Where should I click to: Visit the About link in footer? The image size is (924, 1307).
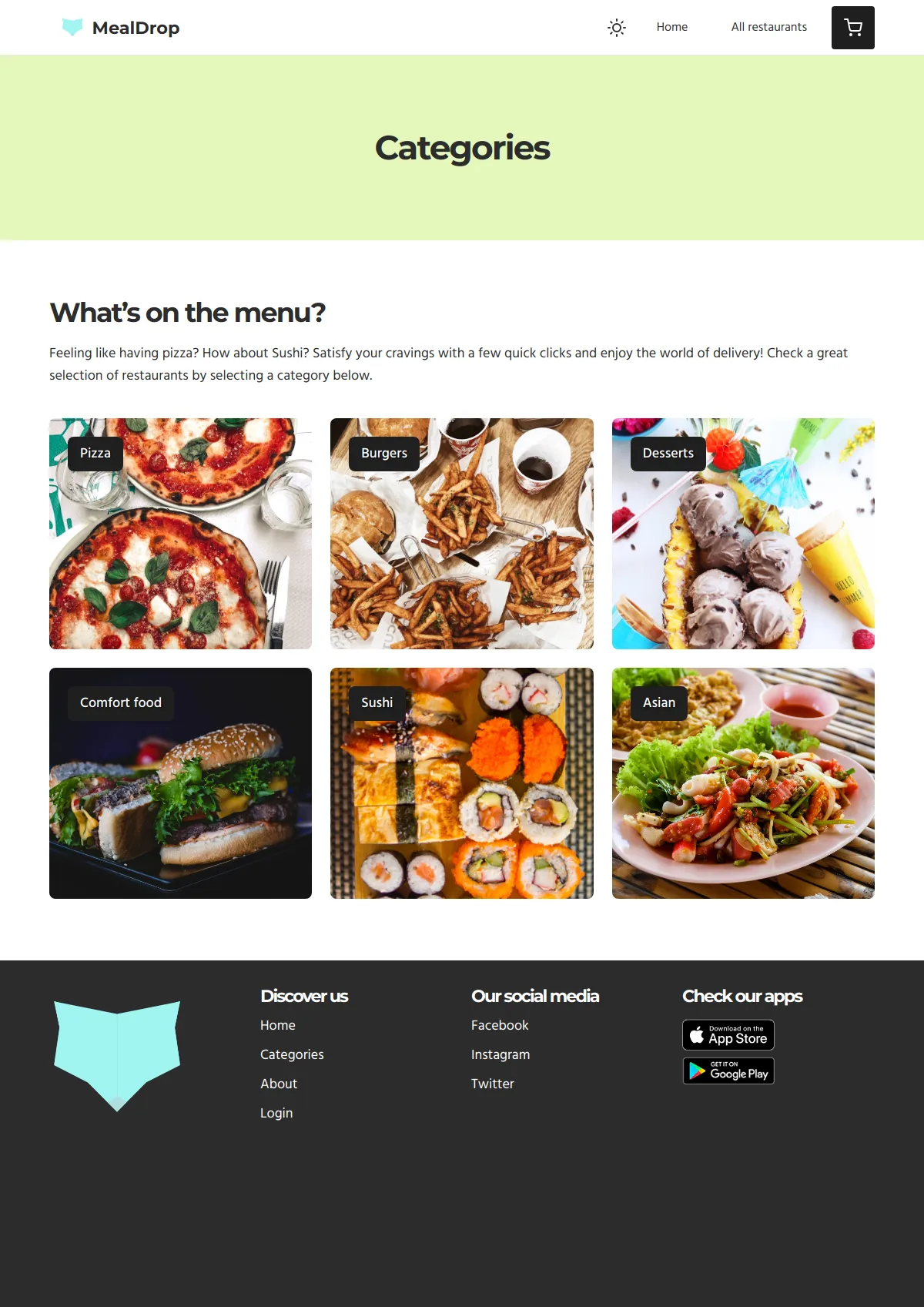[x=279, y=1084]
